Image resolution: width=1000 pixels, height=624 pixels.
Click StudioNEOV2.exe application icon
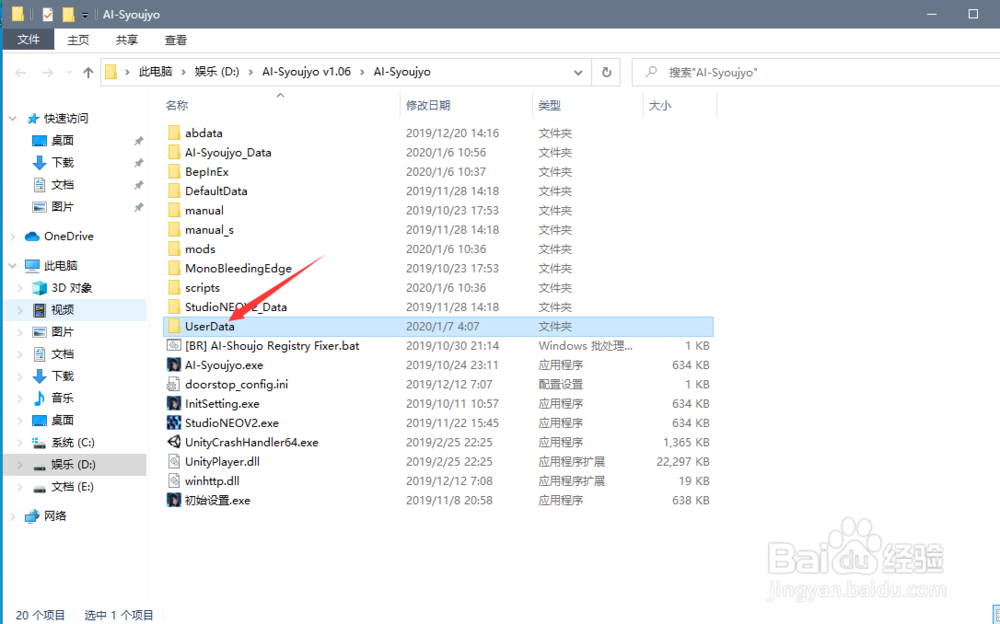click(173, 423)
